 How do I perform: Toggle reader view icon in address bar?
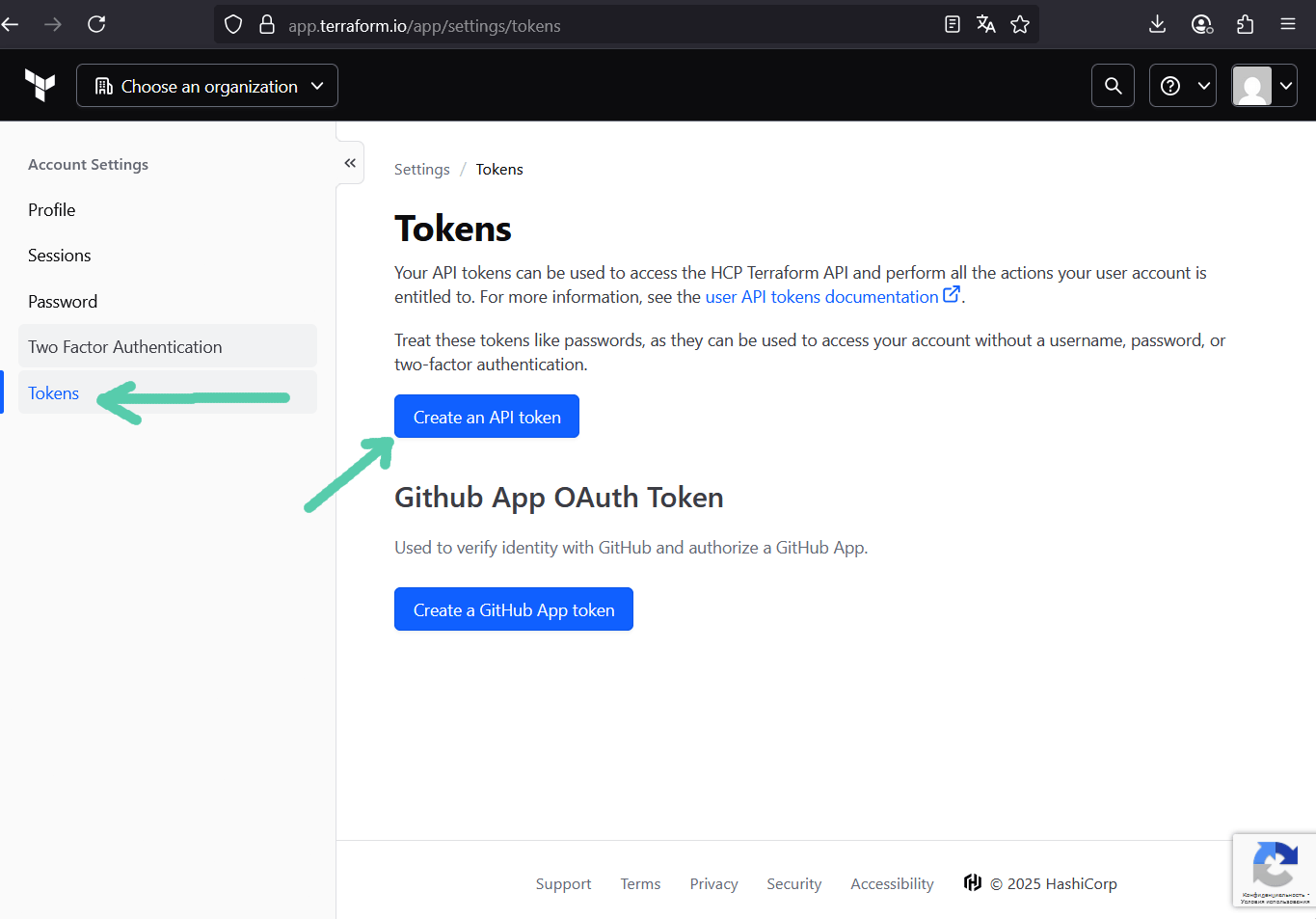953,25
